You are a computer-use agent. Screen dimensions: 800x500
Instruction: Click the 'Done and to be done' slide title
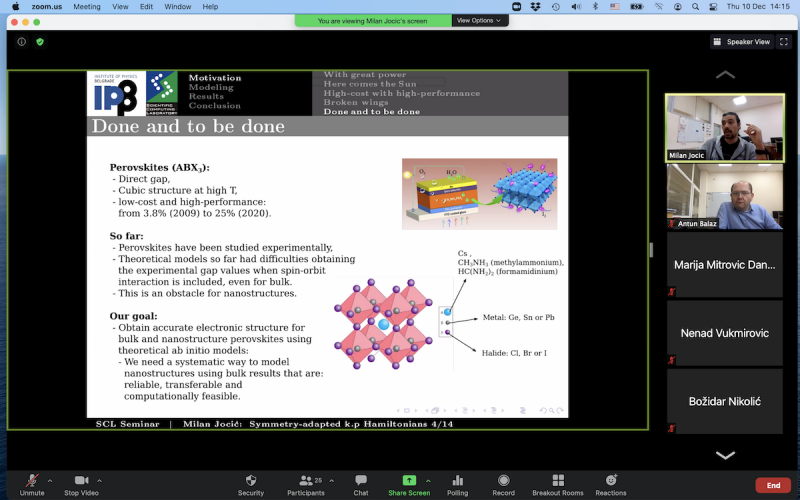(188, 126)
